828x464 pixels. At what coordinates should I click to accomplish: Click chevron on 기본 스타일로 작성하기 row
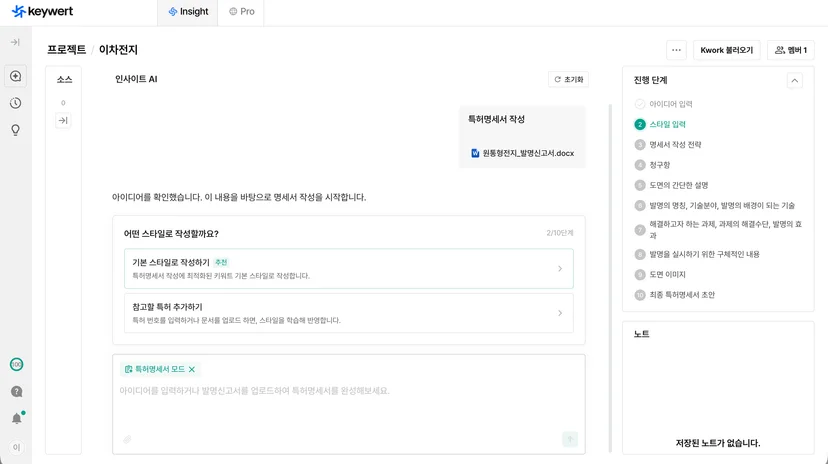coord(560,269)
